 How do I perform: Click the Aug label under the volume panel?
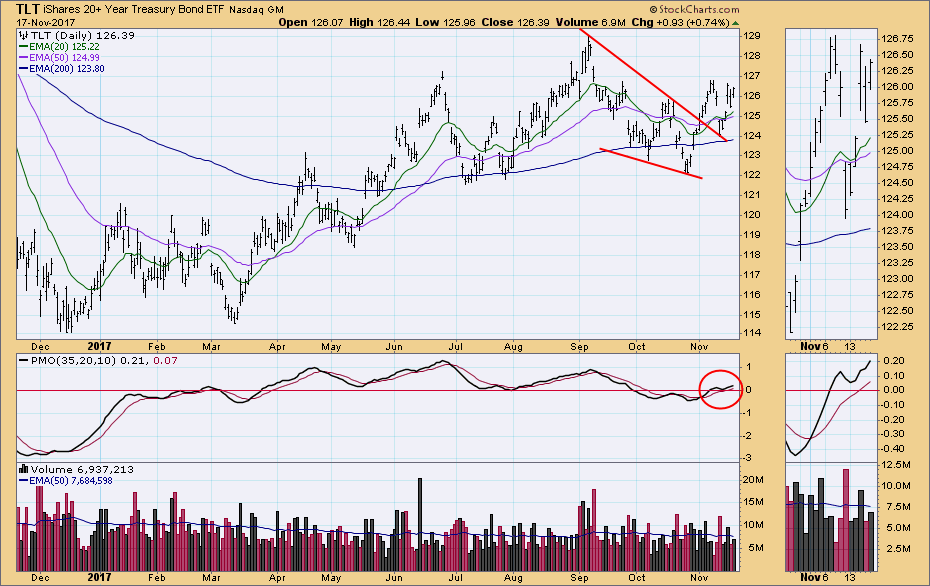(x=513, y=577)
